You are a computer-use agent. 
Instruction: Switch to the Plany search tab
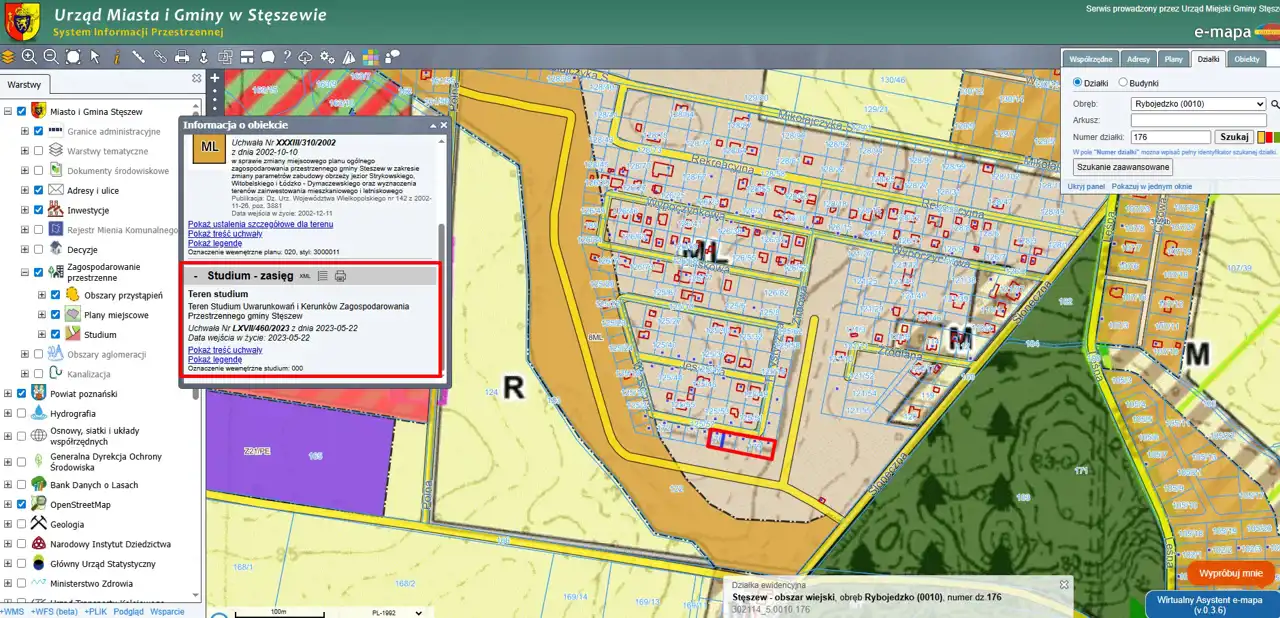click(x=1173, y=59)
